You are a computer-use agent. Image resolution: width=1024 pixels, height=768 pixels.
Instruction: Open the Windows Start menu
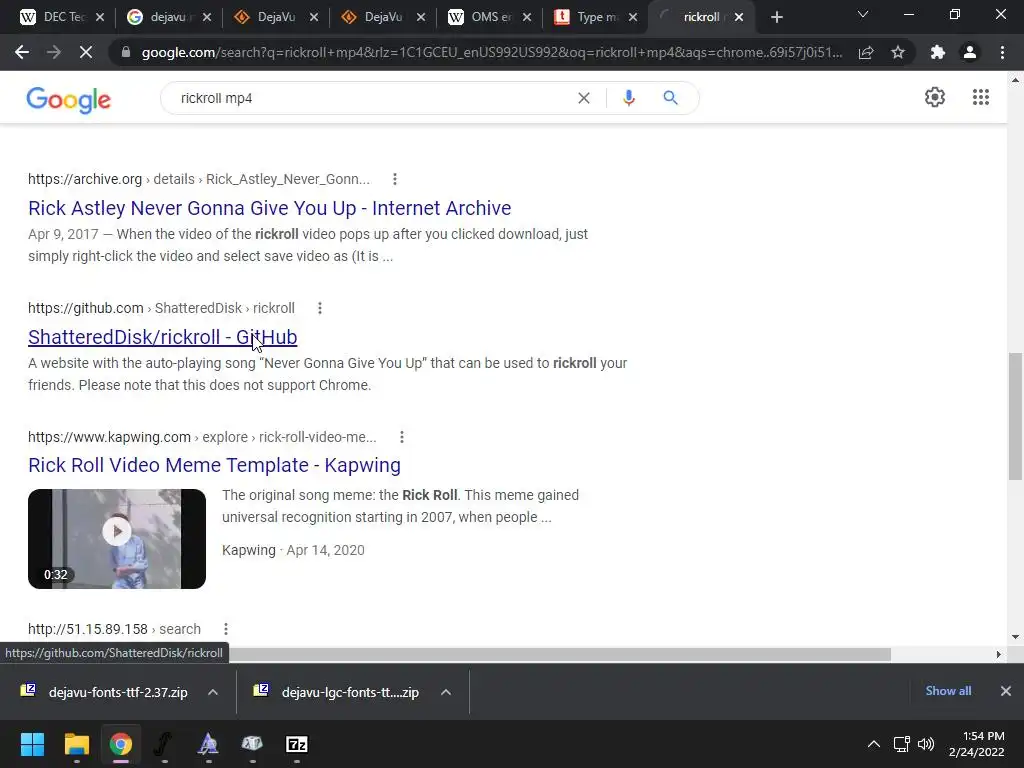click(x=32, y=744)
